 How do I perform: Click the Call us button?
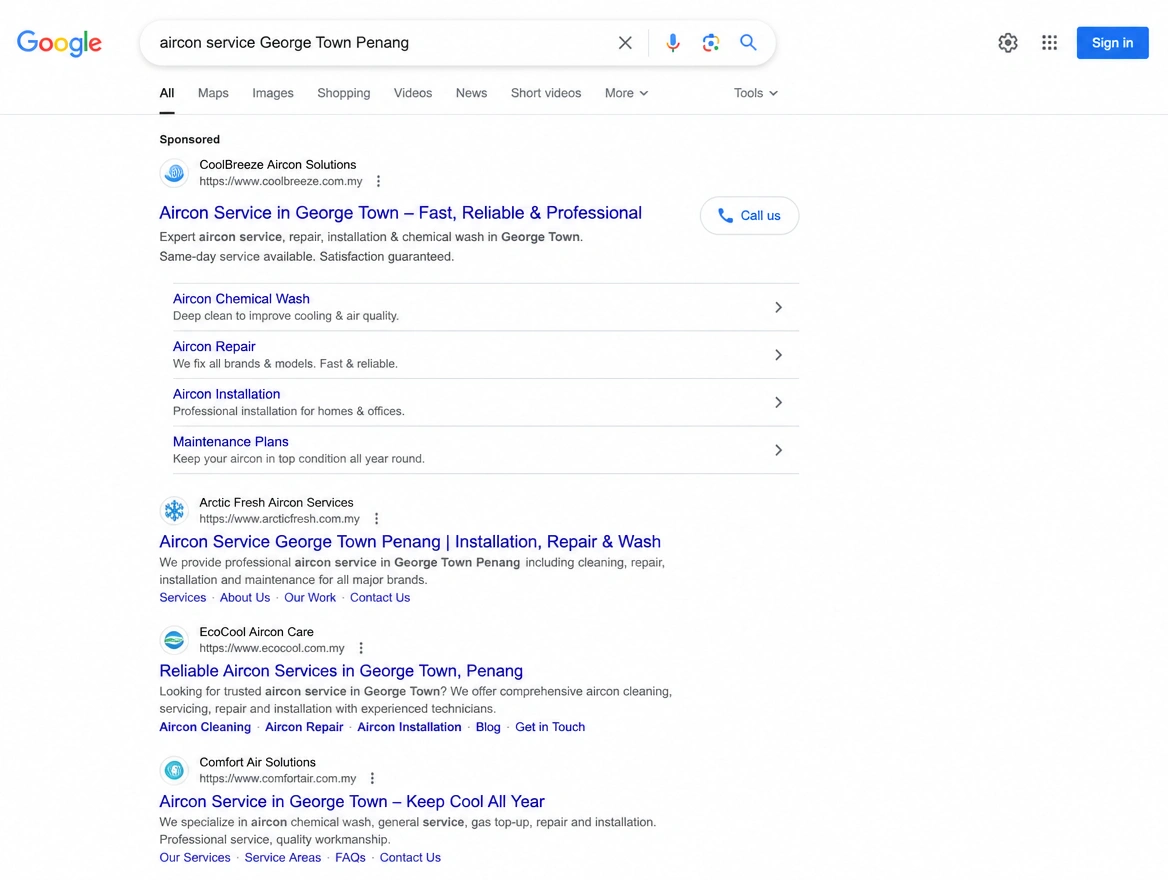click(749, 215)
